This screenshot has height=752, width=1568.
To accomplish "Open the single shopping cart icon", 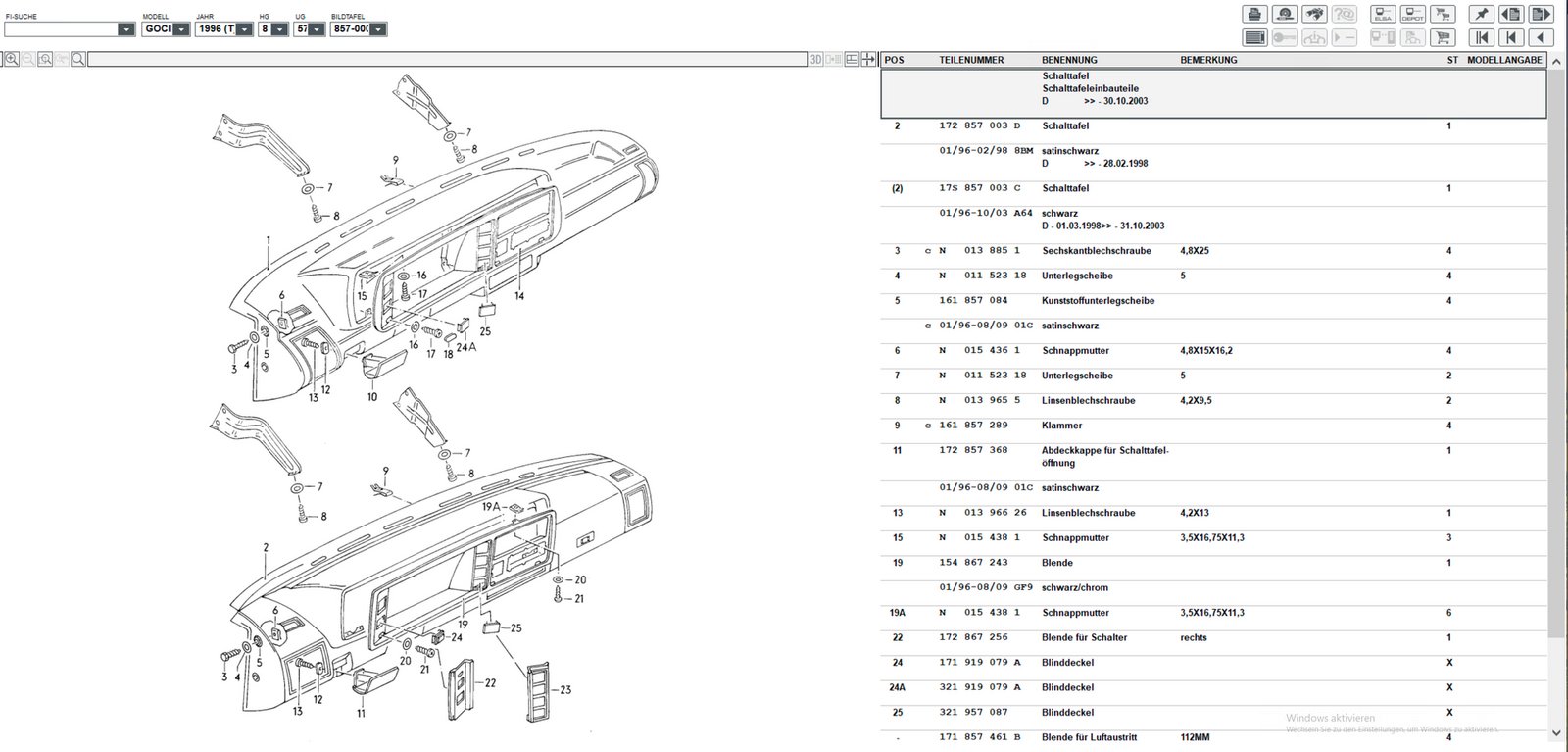I will pos(1443,38).
